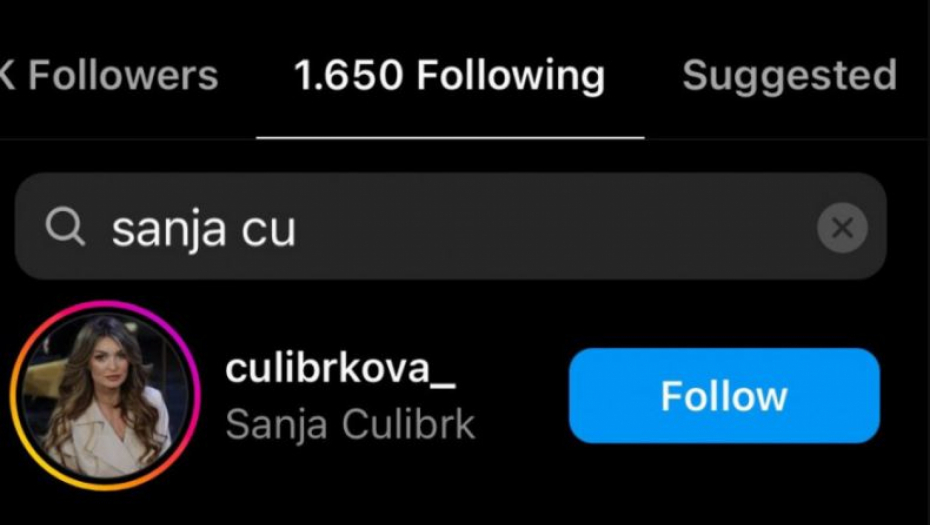Image resolution: width=930 pixels, height=525 pixels.
Task: Show the Suggested accounts list
Action: 789,76
